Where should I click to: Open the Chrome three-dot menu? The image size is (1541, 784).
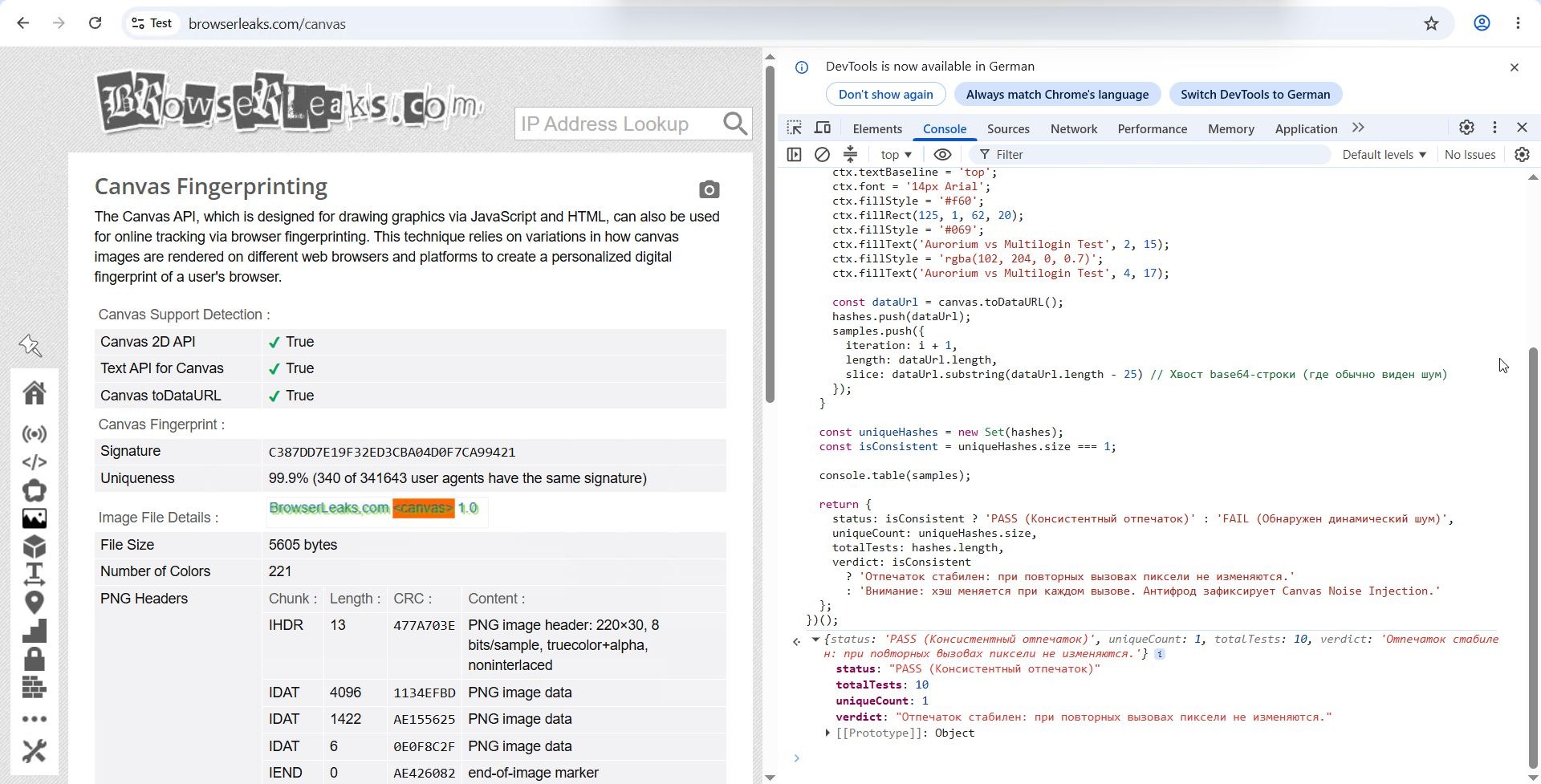pyautogui.click(x=1518, y=23)
